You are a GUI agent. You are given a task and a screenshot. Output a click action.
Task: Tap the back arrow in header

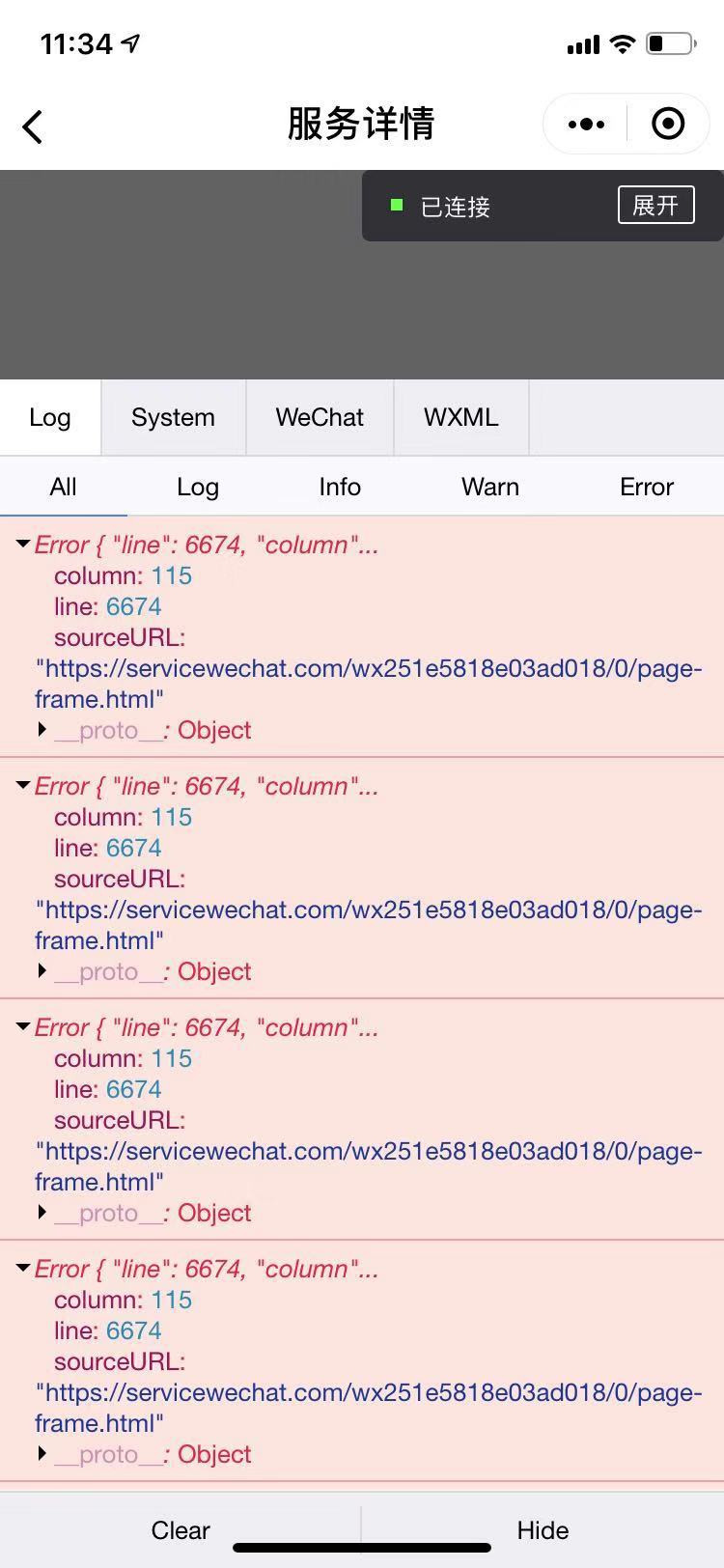tap(33, 126)
